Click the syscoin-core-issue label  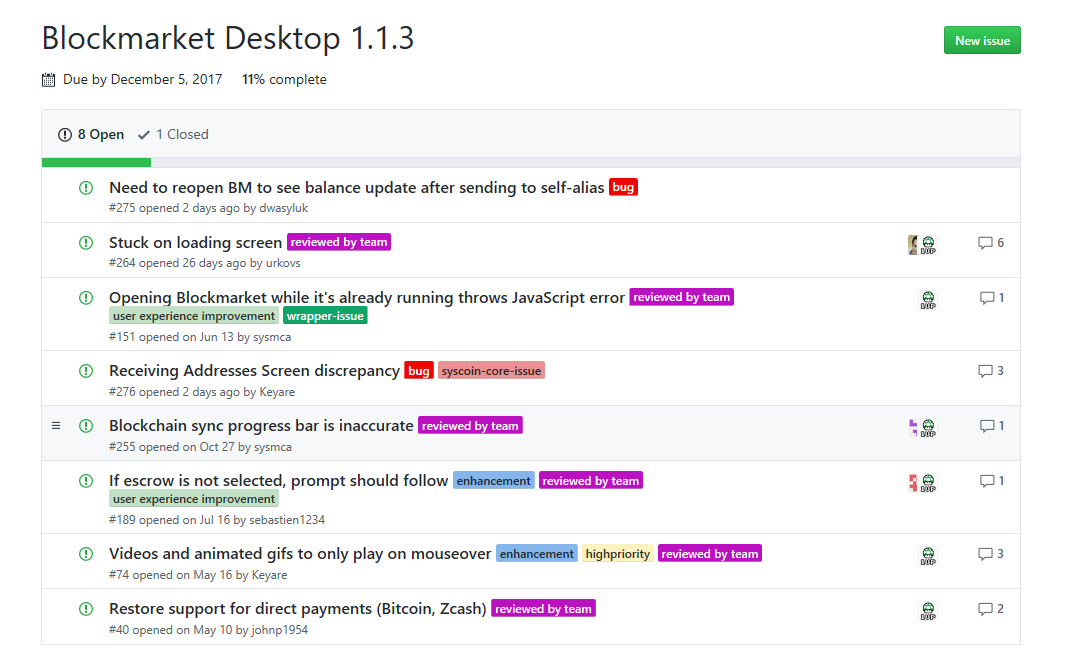[x=491, y=370]
